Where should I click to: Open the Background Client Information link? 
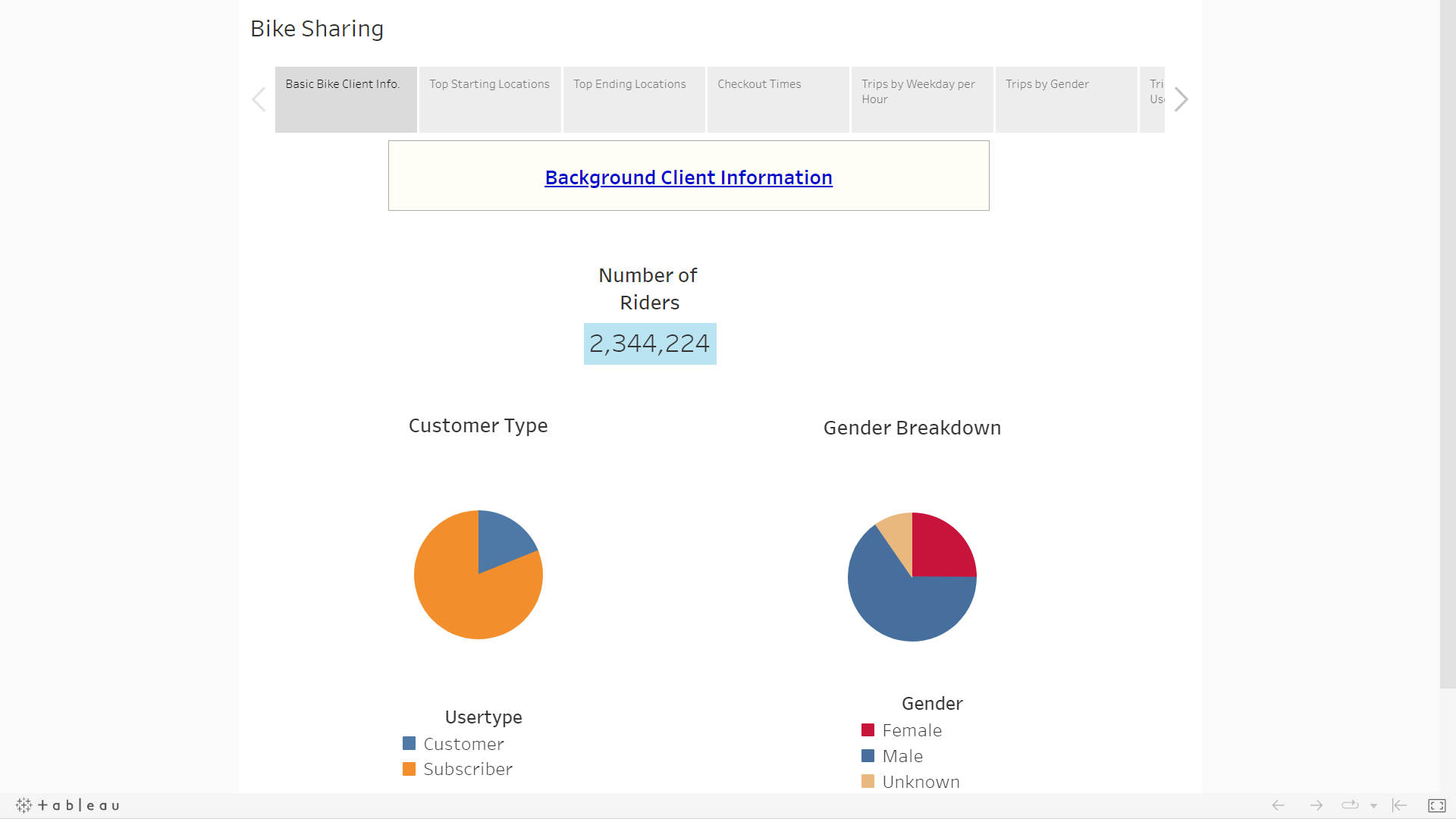688,177
